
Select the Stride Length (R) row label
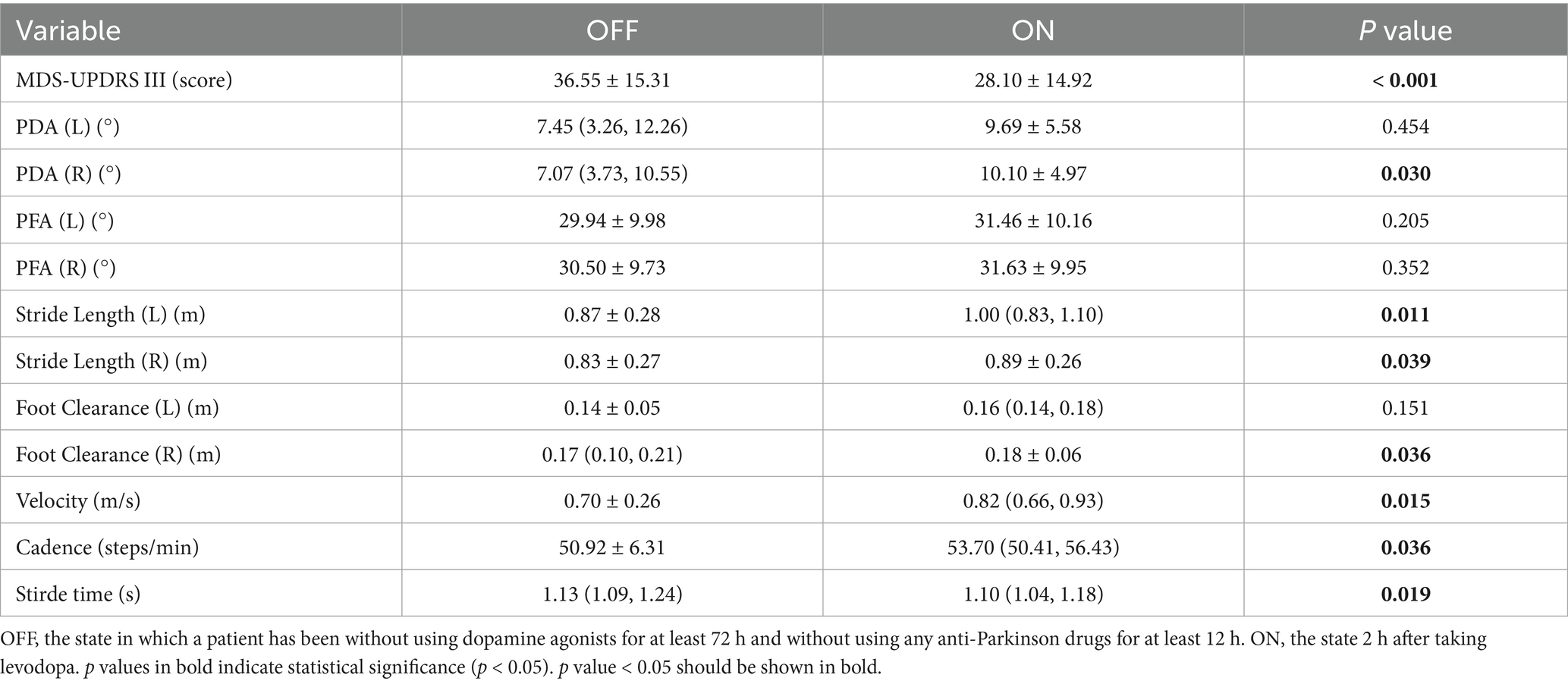(x=112, y=362)
